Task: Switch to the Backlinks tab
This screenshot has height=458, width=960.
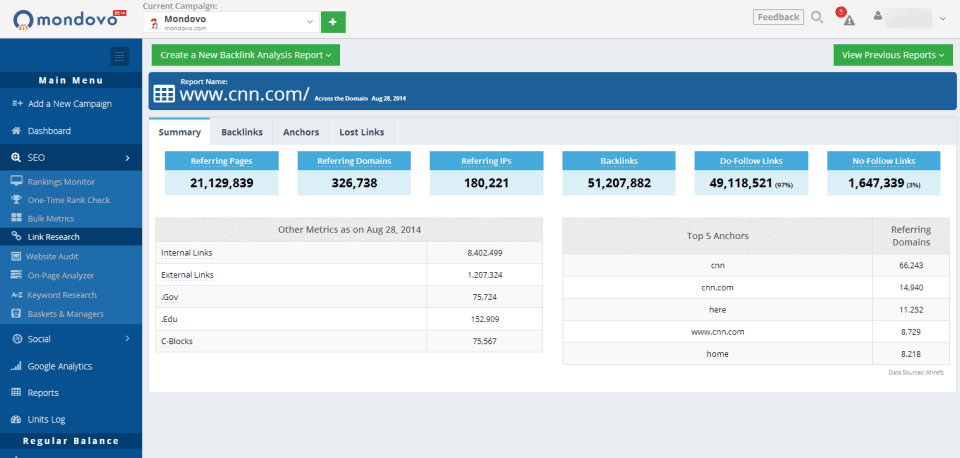Action: pyautogui.click(x=242, y=132)
